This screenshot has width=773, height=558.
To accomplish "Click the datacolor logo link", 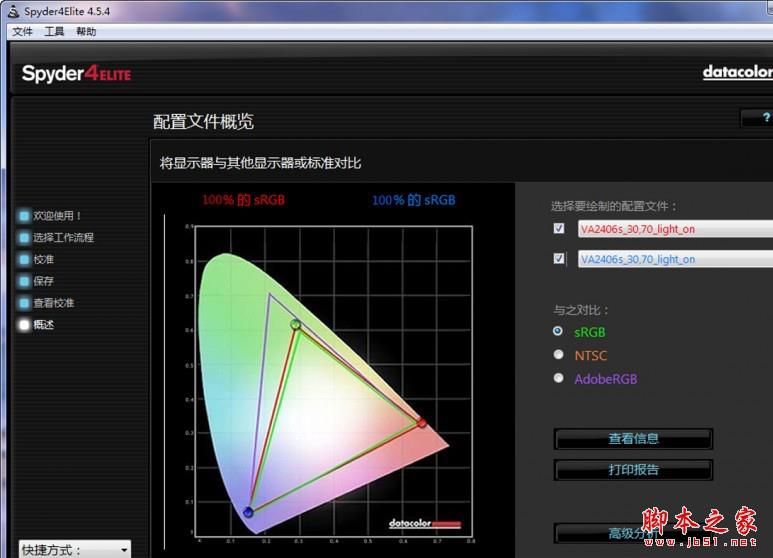I will tap(738, 72).
